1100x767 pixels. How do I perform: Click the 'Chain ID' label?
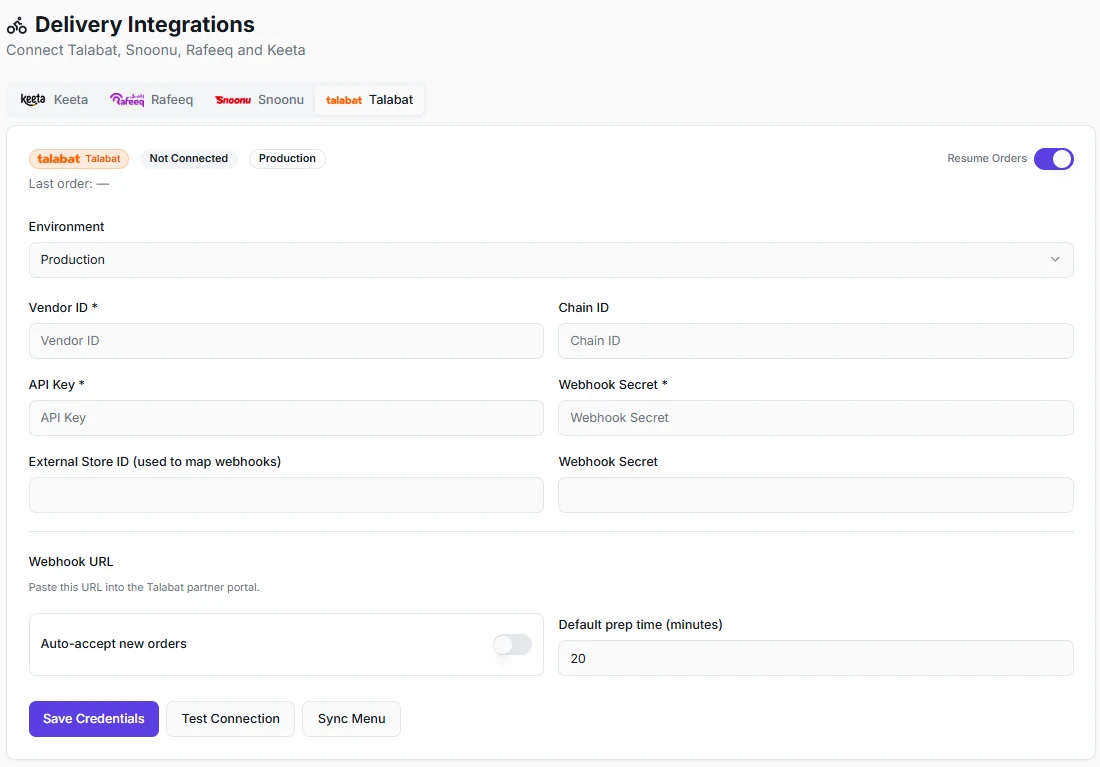584,307
